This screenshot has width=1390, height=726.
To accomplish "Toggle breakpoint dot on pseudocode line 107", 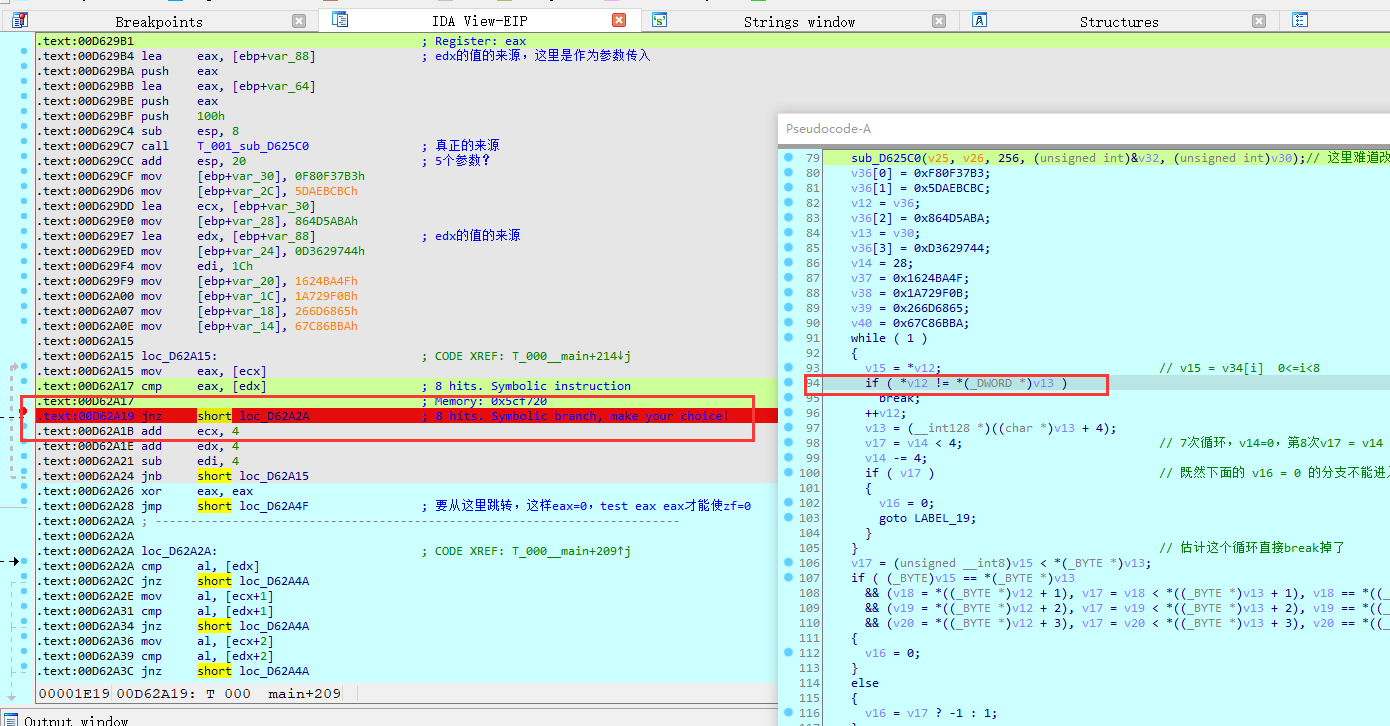I will (x=790, y=578).
